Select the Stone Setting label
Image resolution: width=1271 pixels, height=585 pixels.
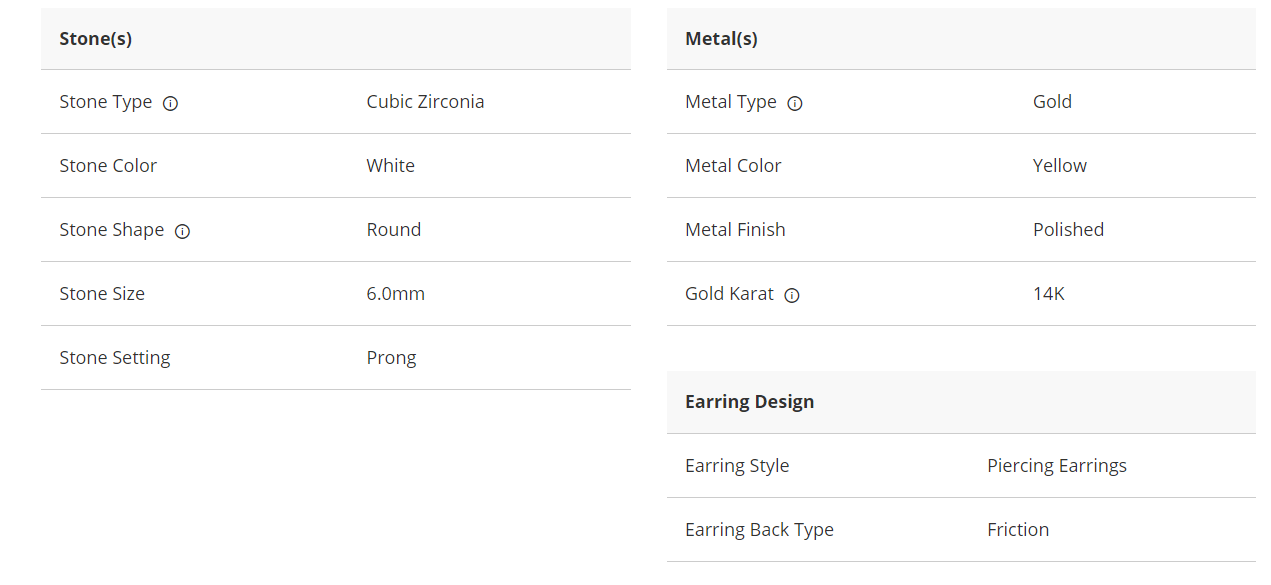point(115,358)
